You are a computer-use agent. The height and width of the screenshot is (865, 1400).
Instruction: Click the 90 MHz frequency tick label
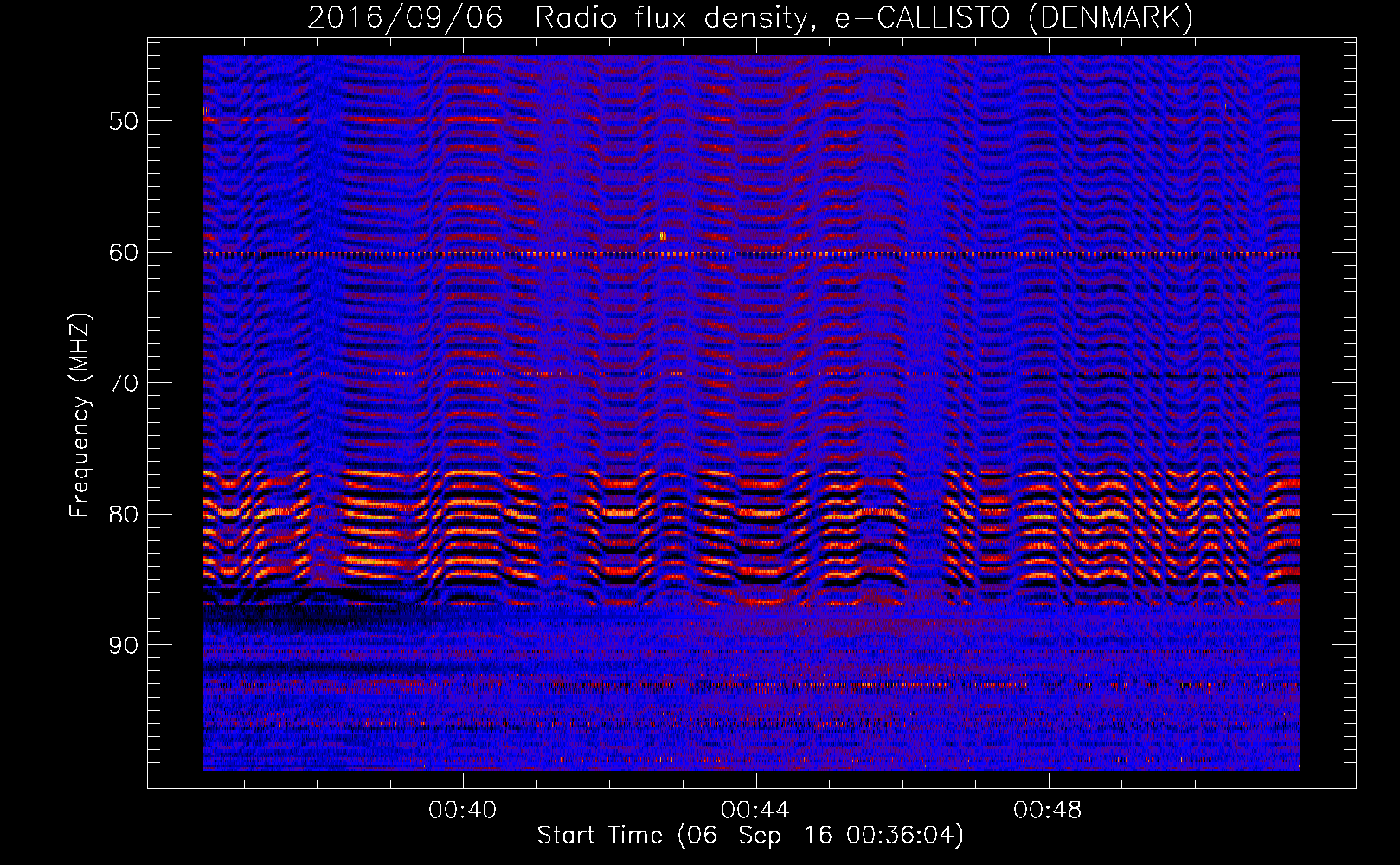pyautogui.click(x=123, y=646)
